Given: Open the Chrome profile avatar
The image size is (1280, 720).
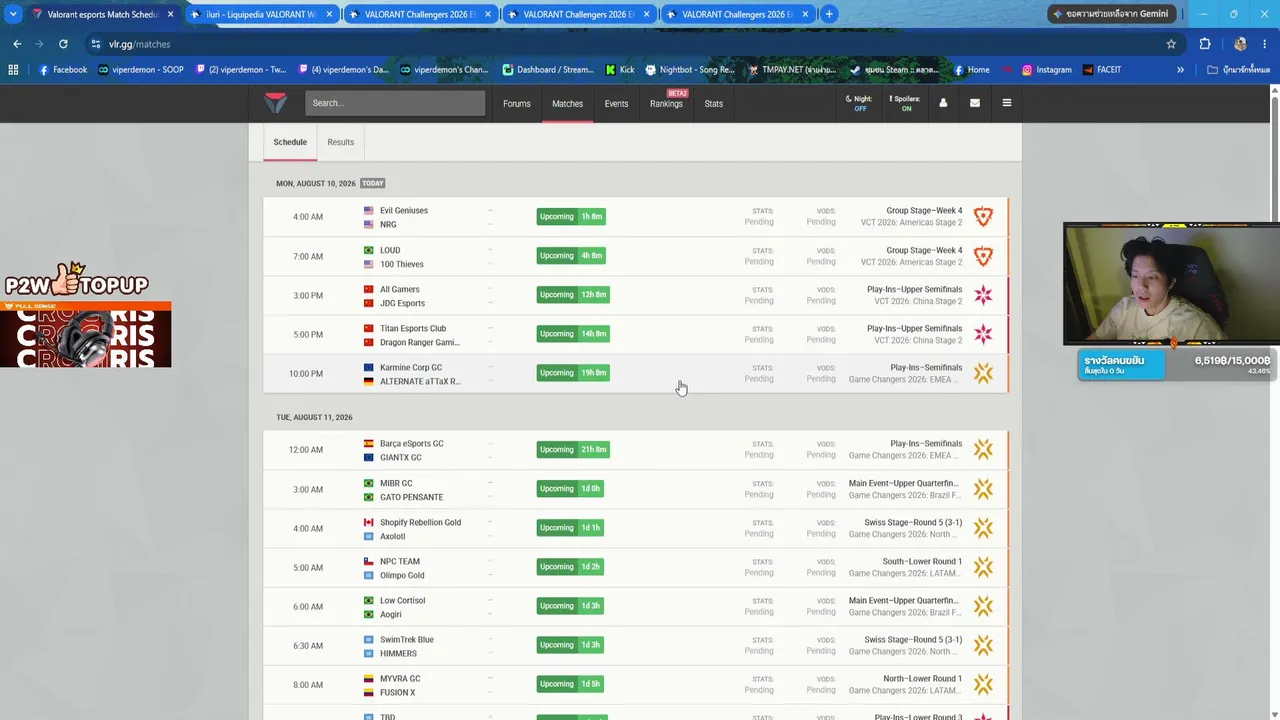Looking at the screenshot, I should (1240, 44).
